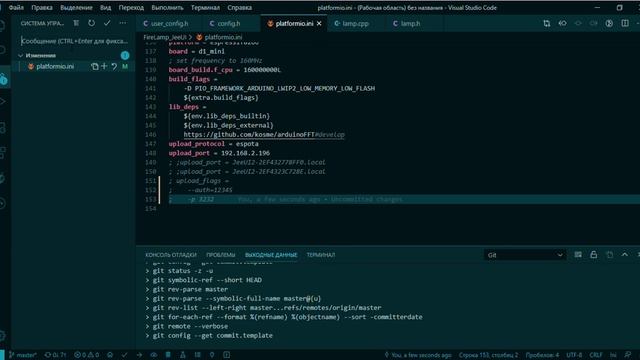Image resolution: width=640 pixels, height=360 pixels.
Task: Open the Терминал menu
Action: coord(205,8)
